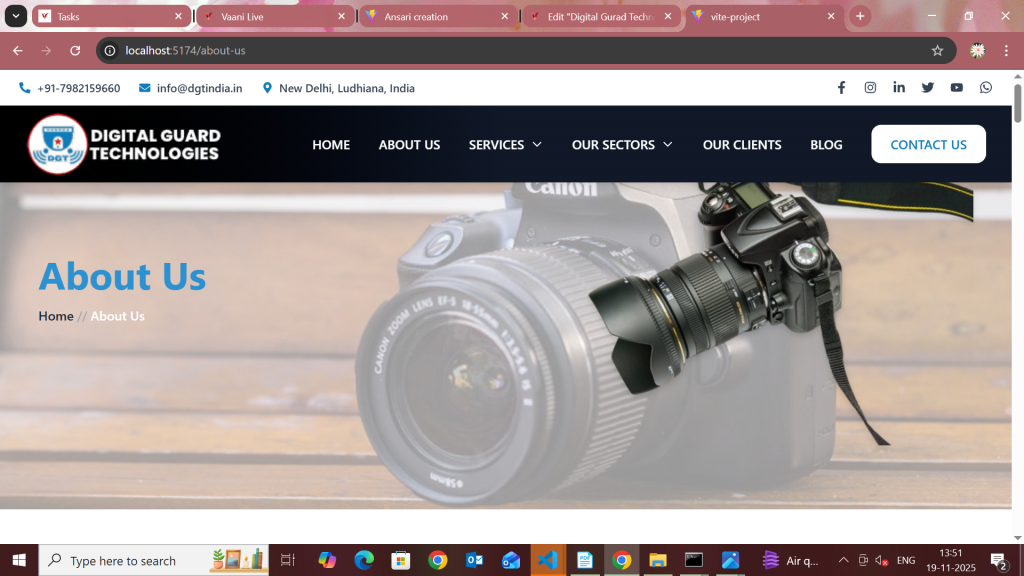The image size is (1024, 576).
Task: Open the Facebook social icon
Action: point(841,88)
